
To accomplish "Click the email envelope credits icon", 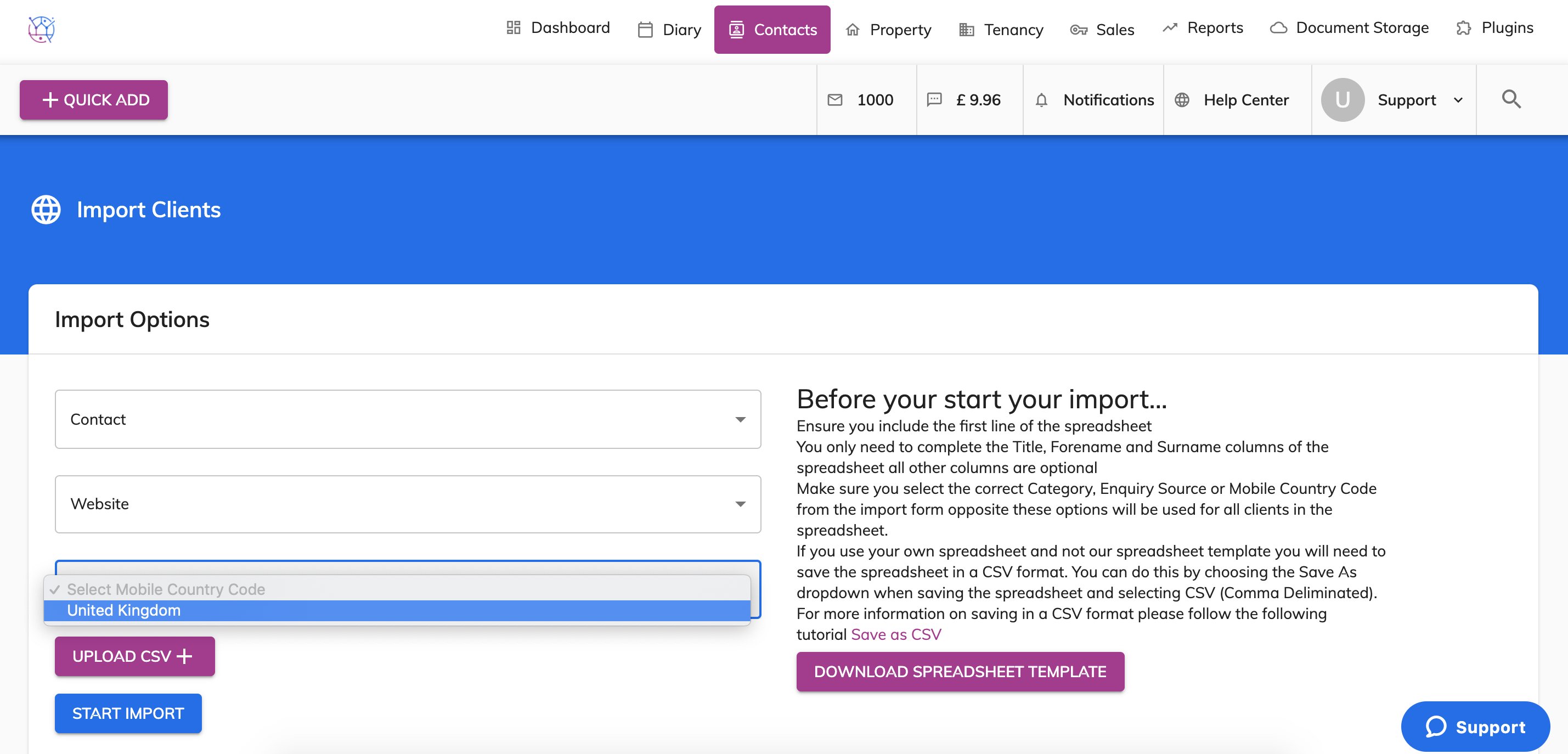I will click(x=835, y=100).
